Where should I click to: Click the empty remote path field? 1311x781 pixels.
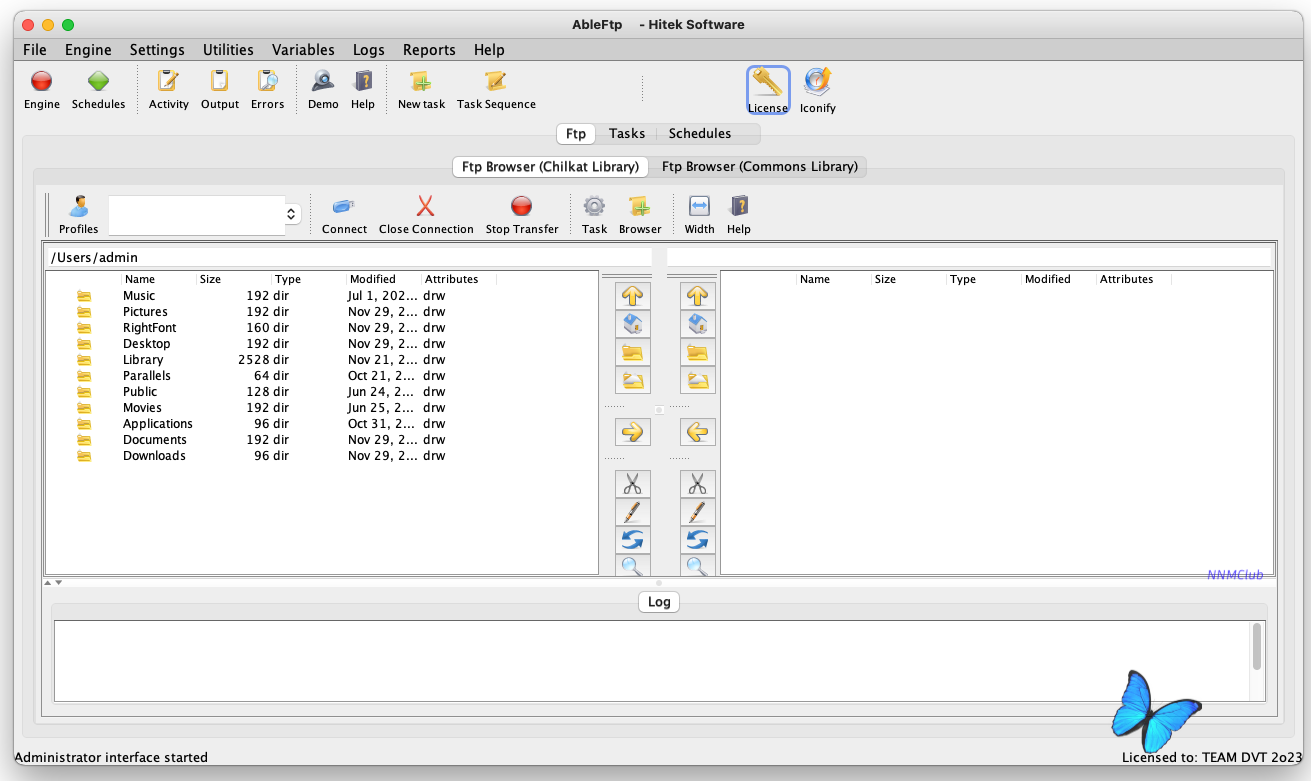click(969, 257)
